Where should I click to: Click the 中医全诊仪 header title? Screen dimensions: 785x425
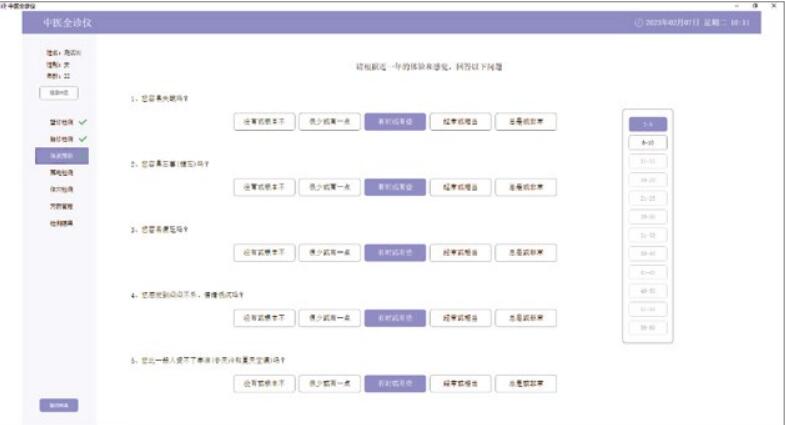coord(67,23)
